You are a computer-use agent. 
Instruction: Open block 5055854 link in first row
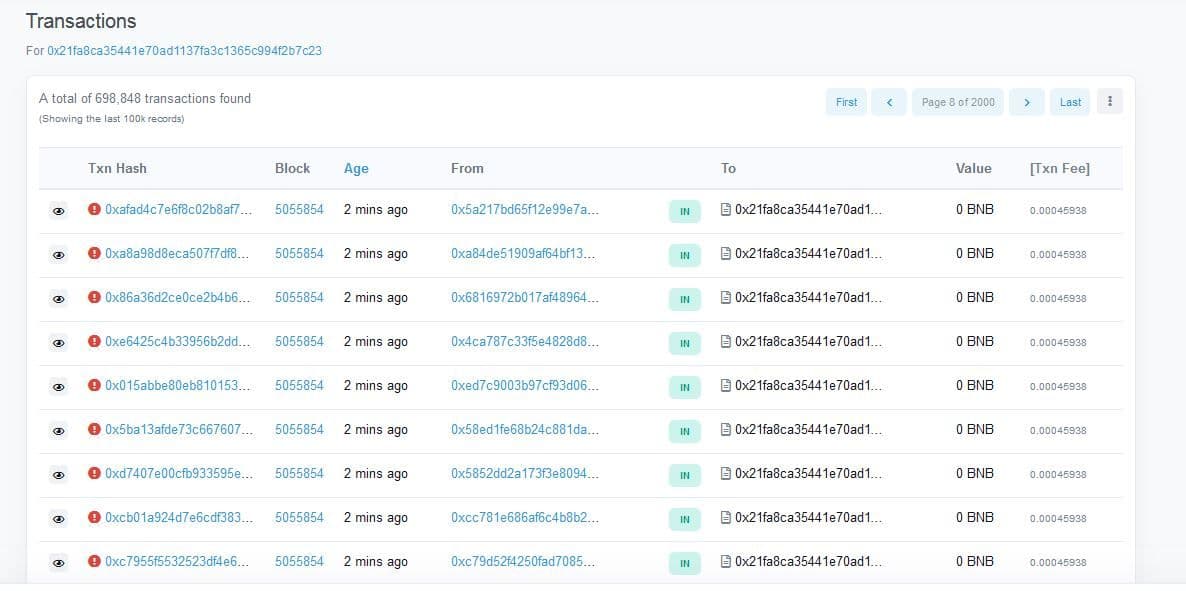299,210
